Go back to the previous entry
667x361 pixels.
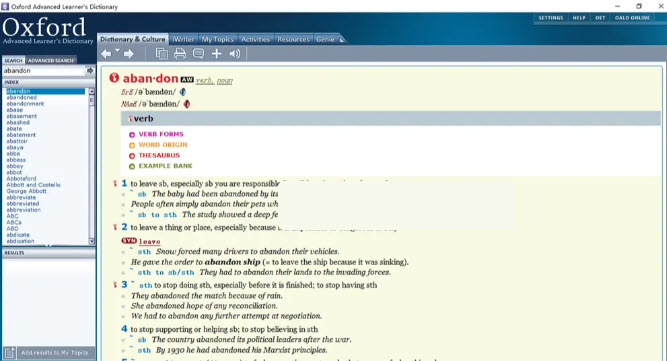pos(106,54)
